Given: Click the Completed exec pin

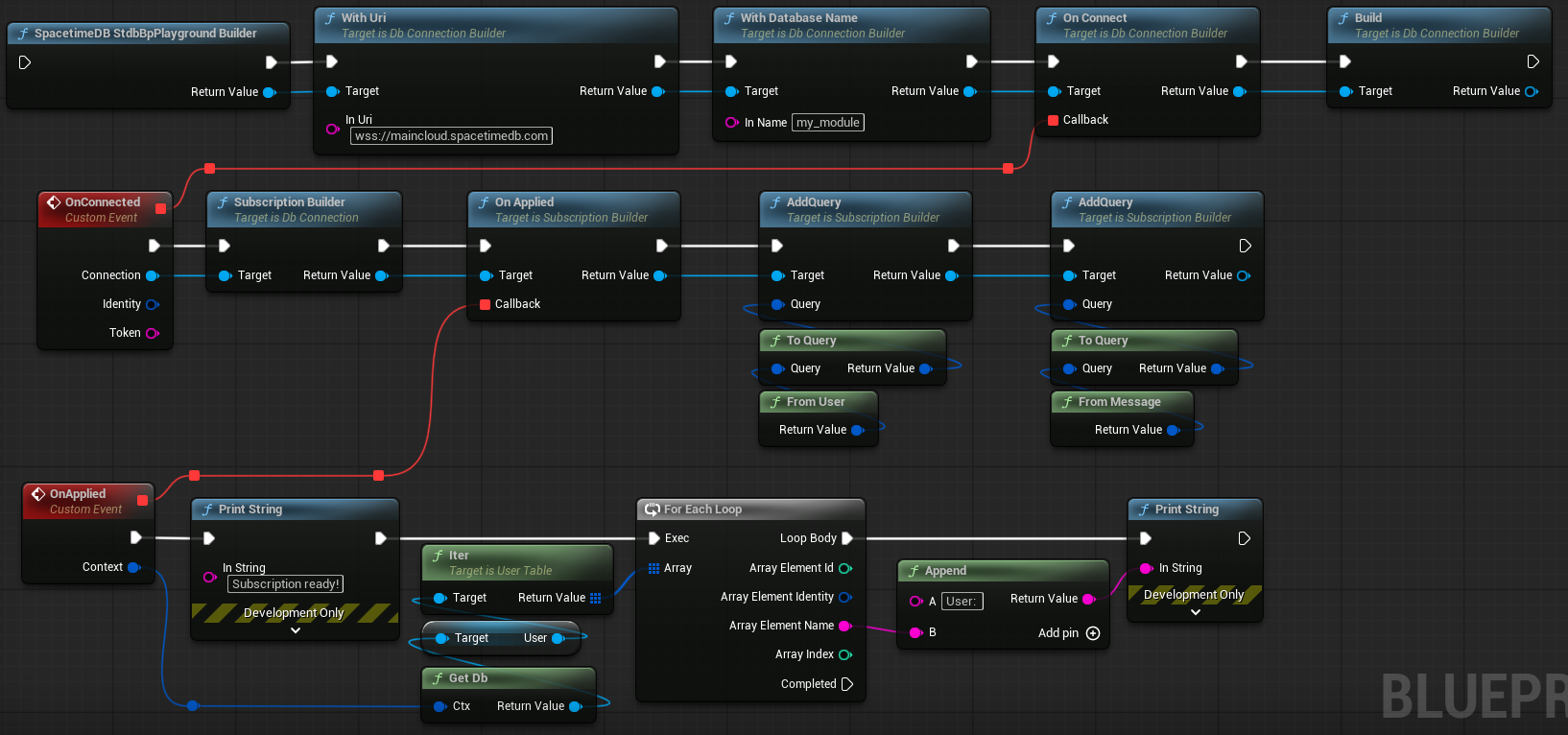Looking at the screenshot, I should [847, 684].
